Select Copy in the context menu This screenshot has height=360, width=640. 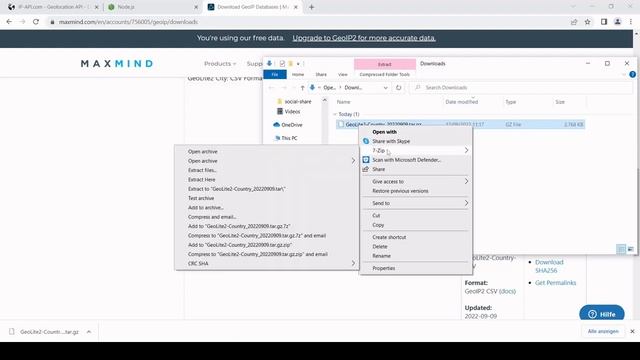point(378,225)
